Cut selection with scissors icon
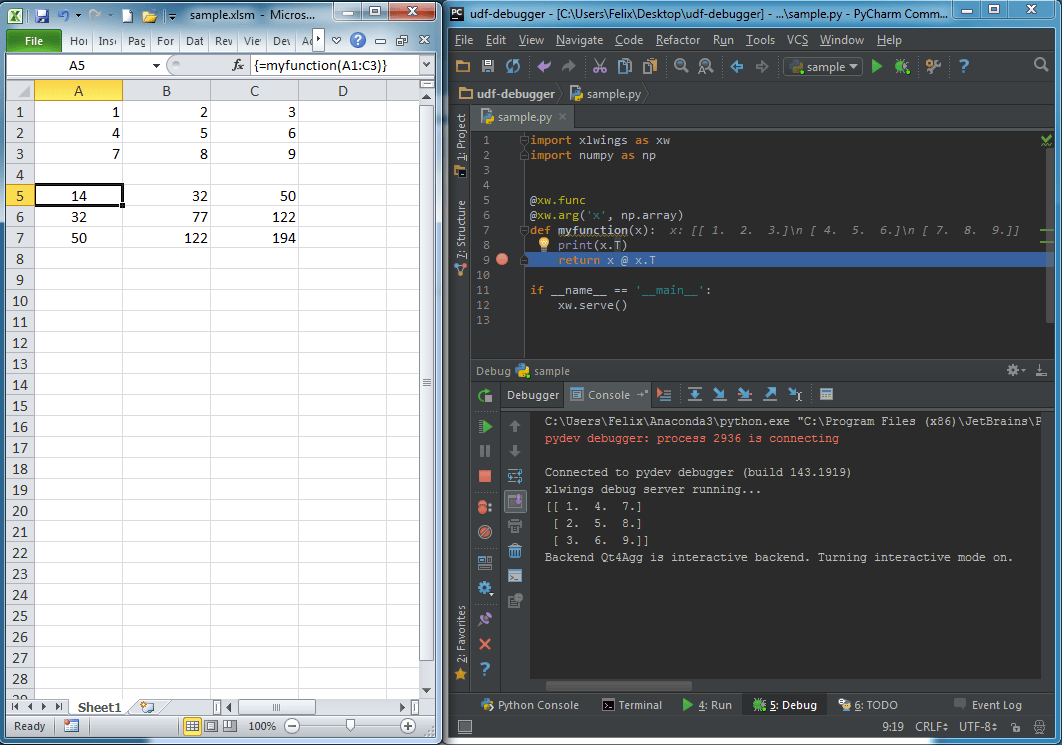Image resolution: width=1062 pixels, height=745 pixels. [x=599, y=66]
